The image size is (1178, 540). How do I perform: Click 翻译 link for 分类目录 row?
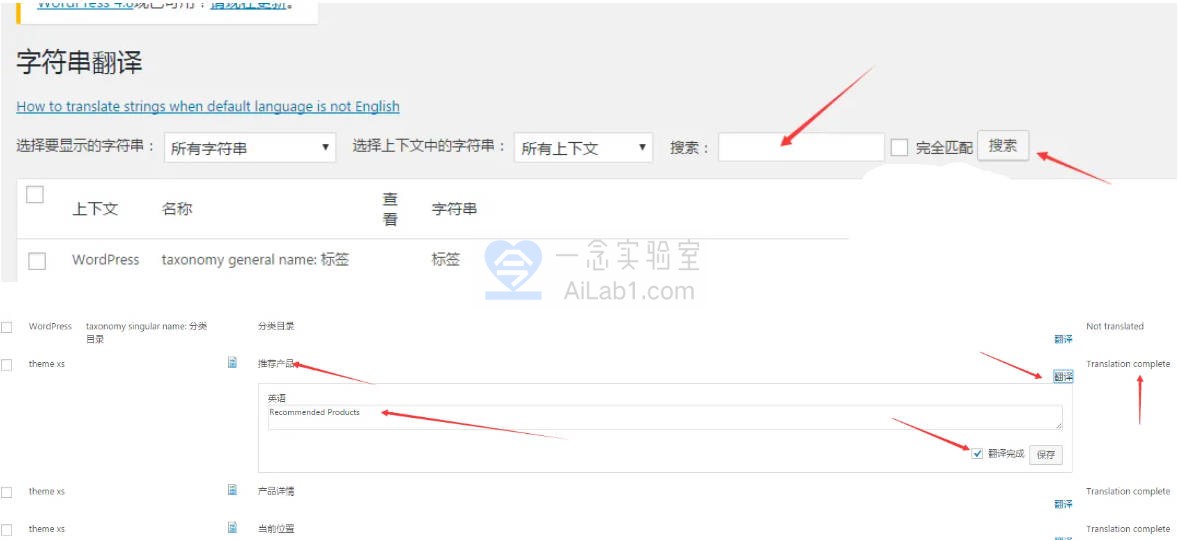point(1063,339)
